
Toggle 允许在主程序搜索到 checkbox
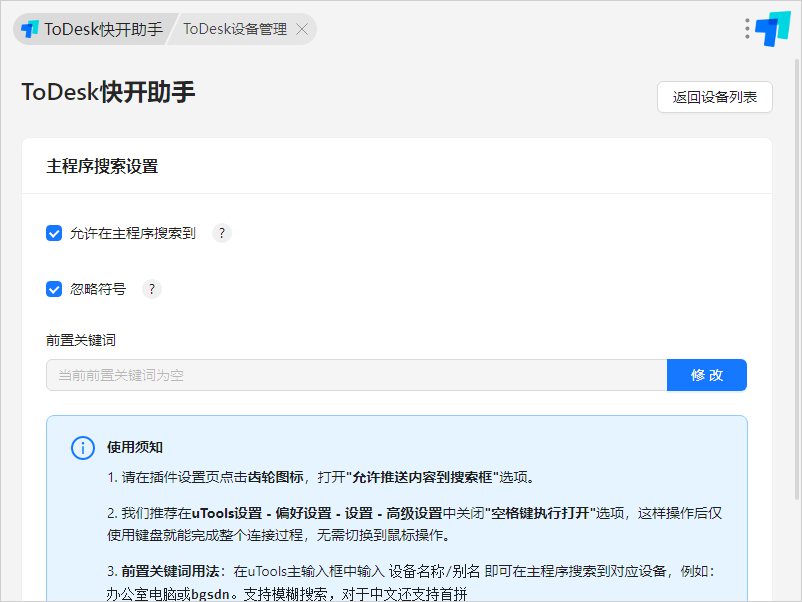pyautogui.click(x=54, y=233)
